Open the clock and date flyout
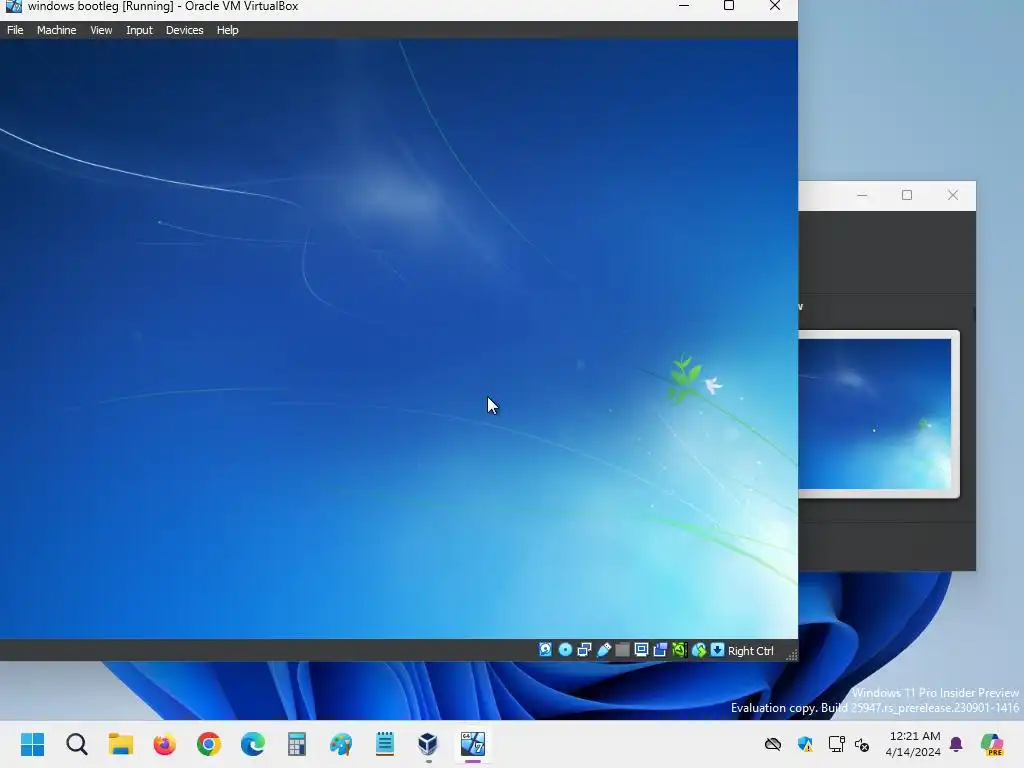The image size is (1024, 768). (913, 744)
